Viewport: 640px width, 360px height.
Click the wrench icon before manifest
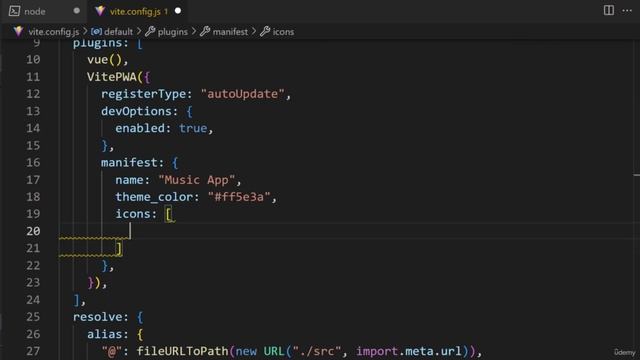(205, 31)
